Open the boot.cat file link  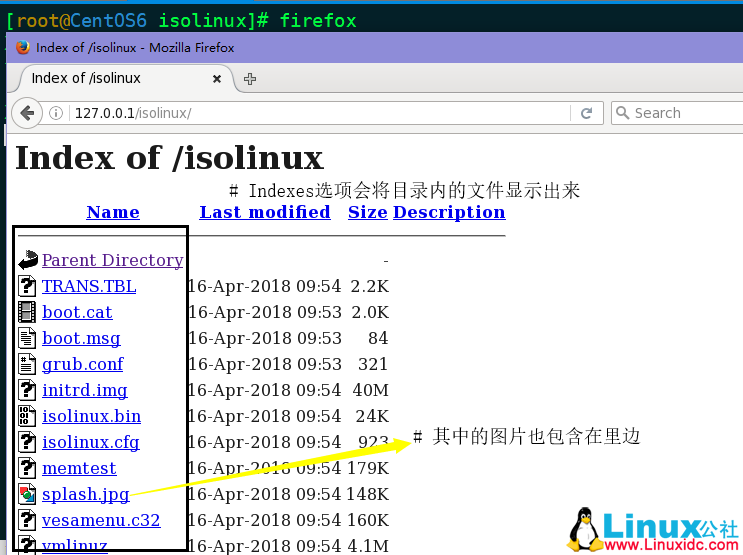tap(77, 312)
